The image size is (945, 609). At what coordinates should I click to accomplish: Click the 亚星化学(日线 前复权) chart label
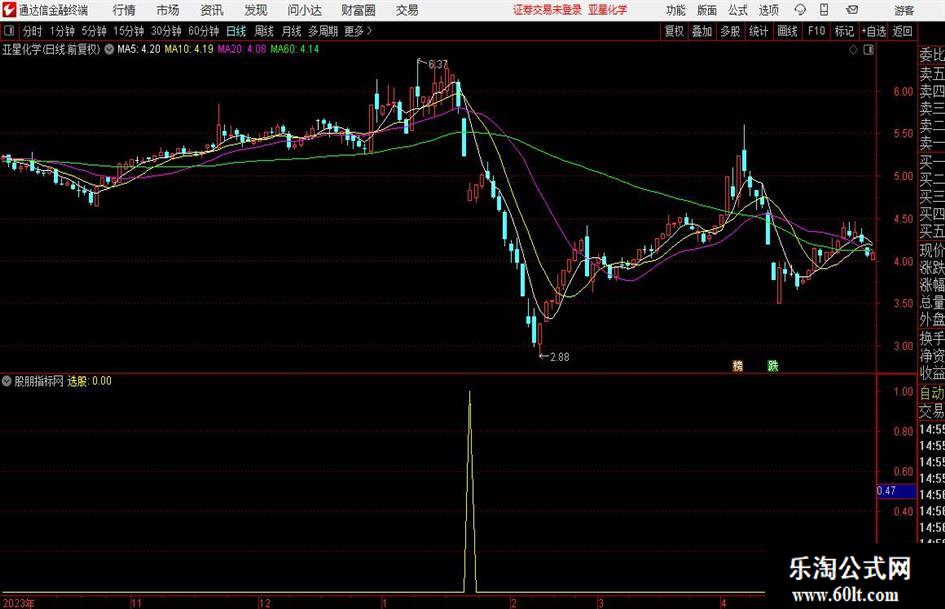coord(51,49)
